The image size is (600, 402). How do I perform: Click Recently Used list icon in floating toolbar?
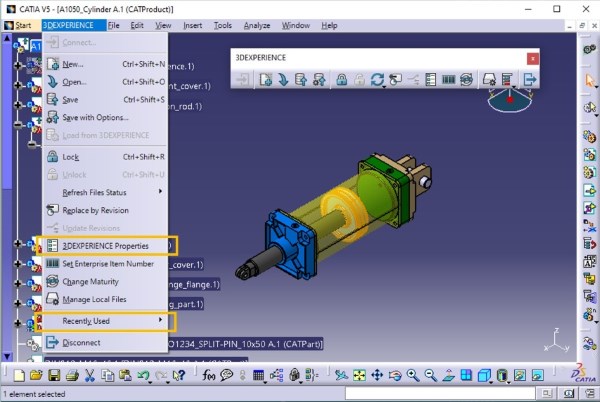coord(507,80)
